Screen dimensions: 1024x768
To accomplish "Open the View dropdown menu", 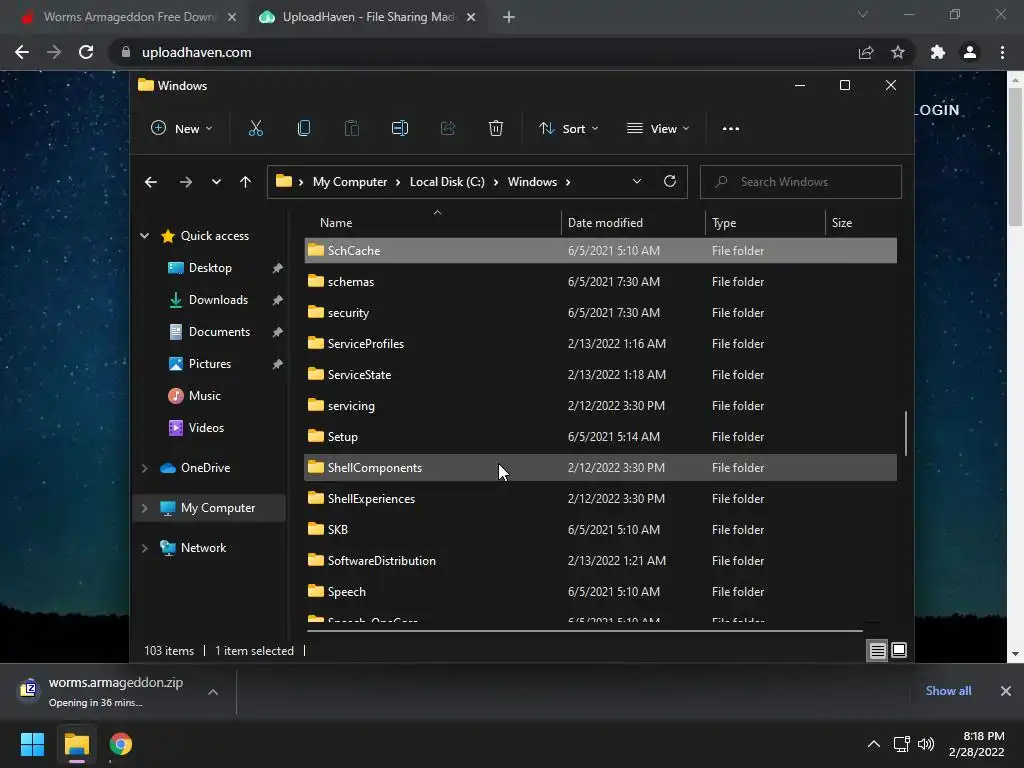I will [658, 129].
